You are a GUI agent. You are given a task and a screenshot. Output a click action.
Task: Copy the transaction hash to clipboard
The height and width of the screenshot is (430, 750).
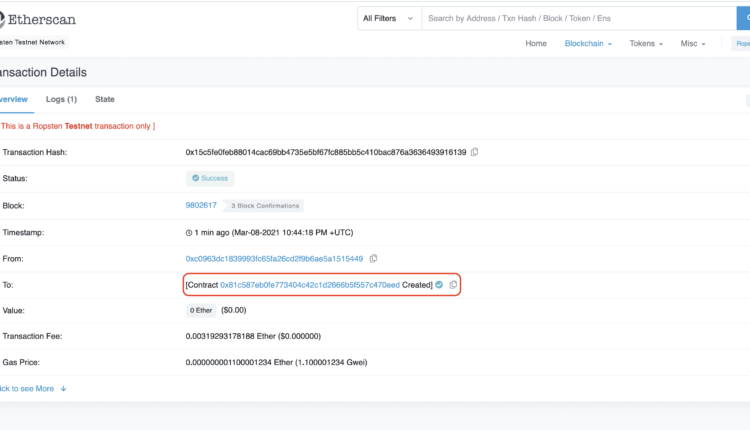coord(475,152)
